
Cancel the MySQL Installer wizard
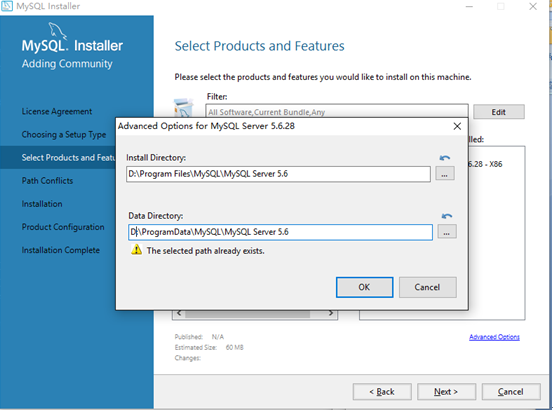click(x=511, y=392)
